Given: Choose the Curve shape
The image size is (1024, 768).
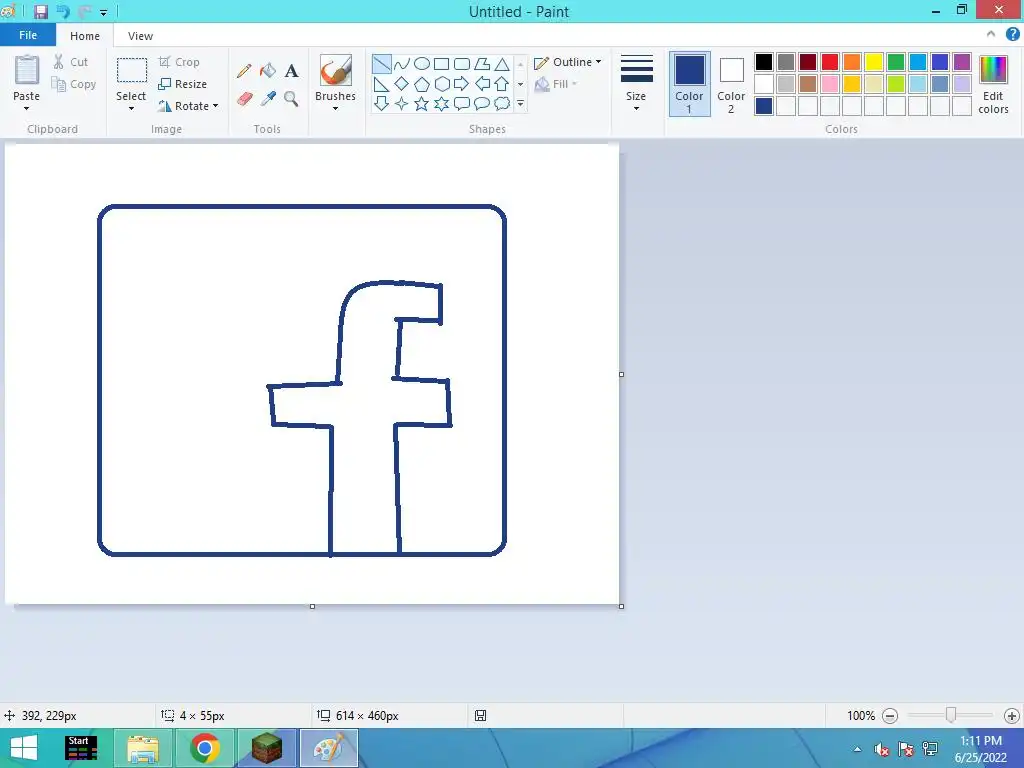Looking at the screenshot, I should coord(402,64).
